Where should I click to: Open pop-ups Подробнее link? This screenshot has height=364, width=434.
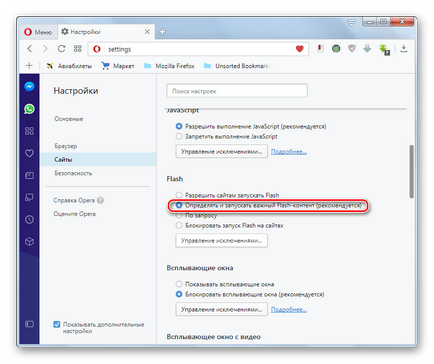(x=289, y=310)
